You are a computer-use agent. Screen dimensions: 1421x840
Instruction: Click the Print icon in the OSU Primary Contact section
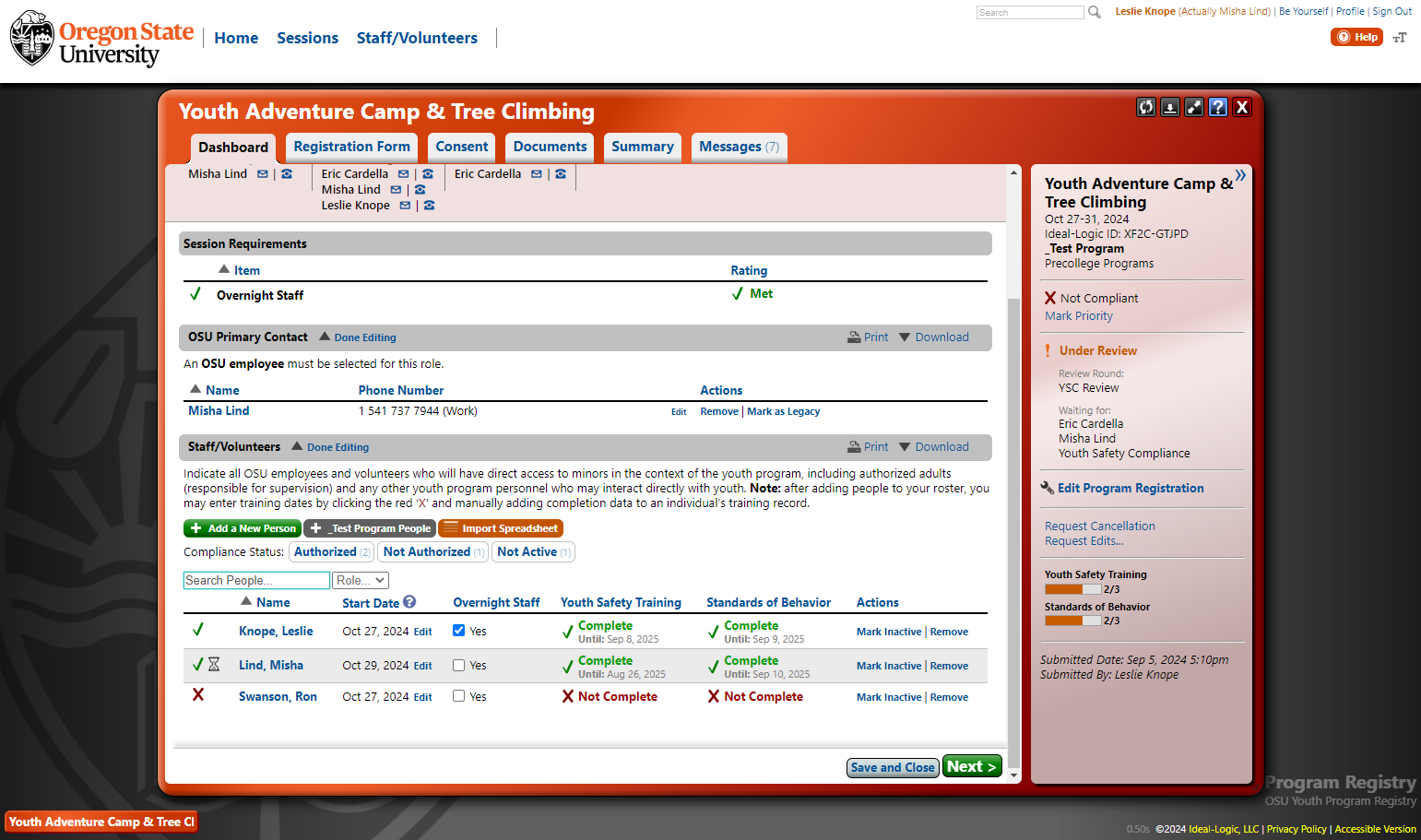pyautogui.click(x=854, y=337)
